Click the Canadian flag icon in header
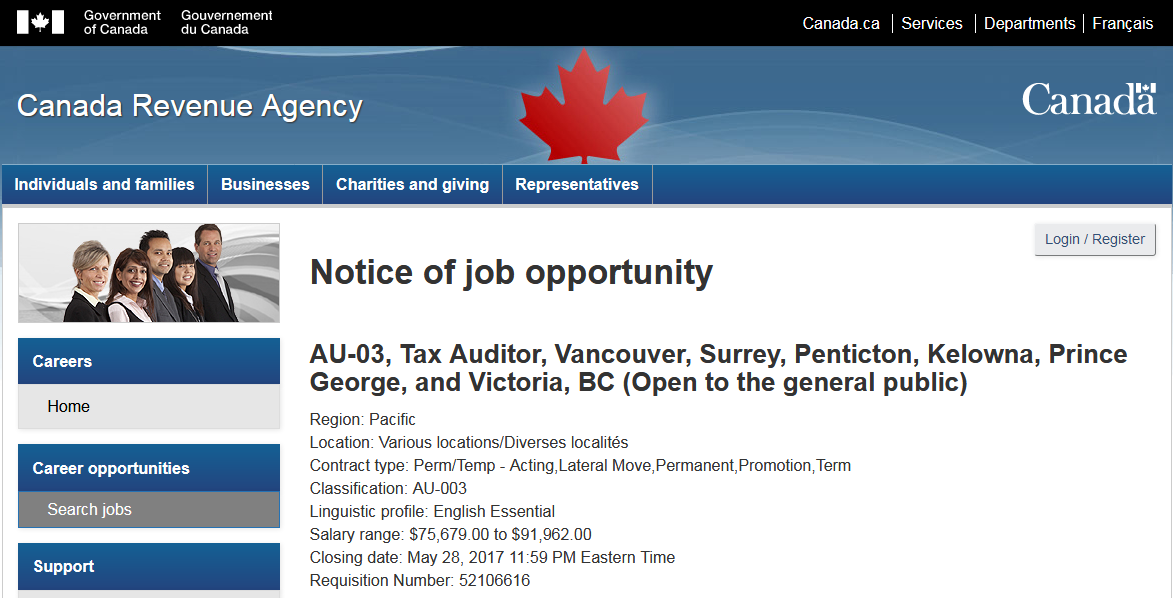Viewport: 1173px width, 598px height. click(40, 22)
